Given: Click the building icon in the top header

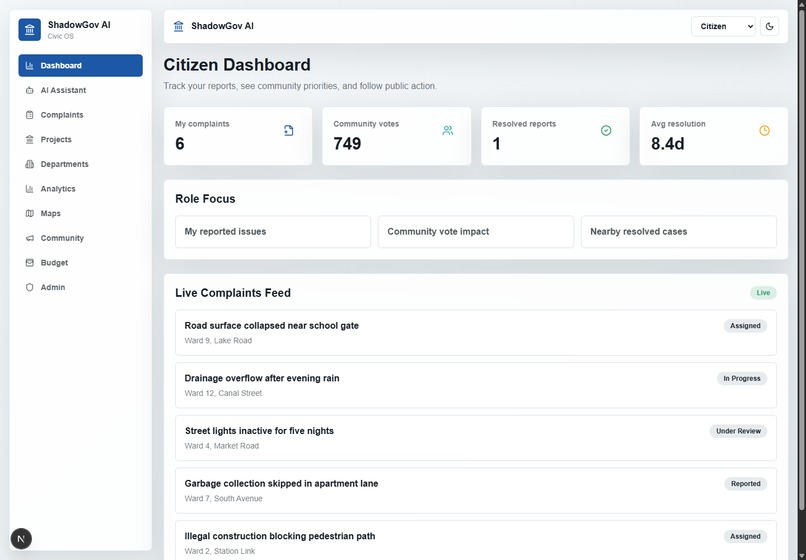Looking at the screenshot, I should click(178, 26).
